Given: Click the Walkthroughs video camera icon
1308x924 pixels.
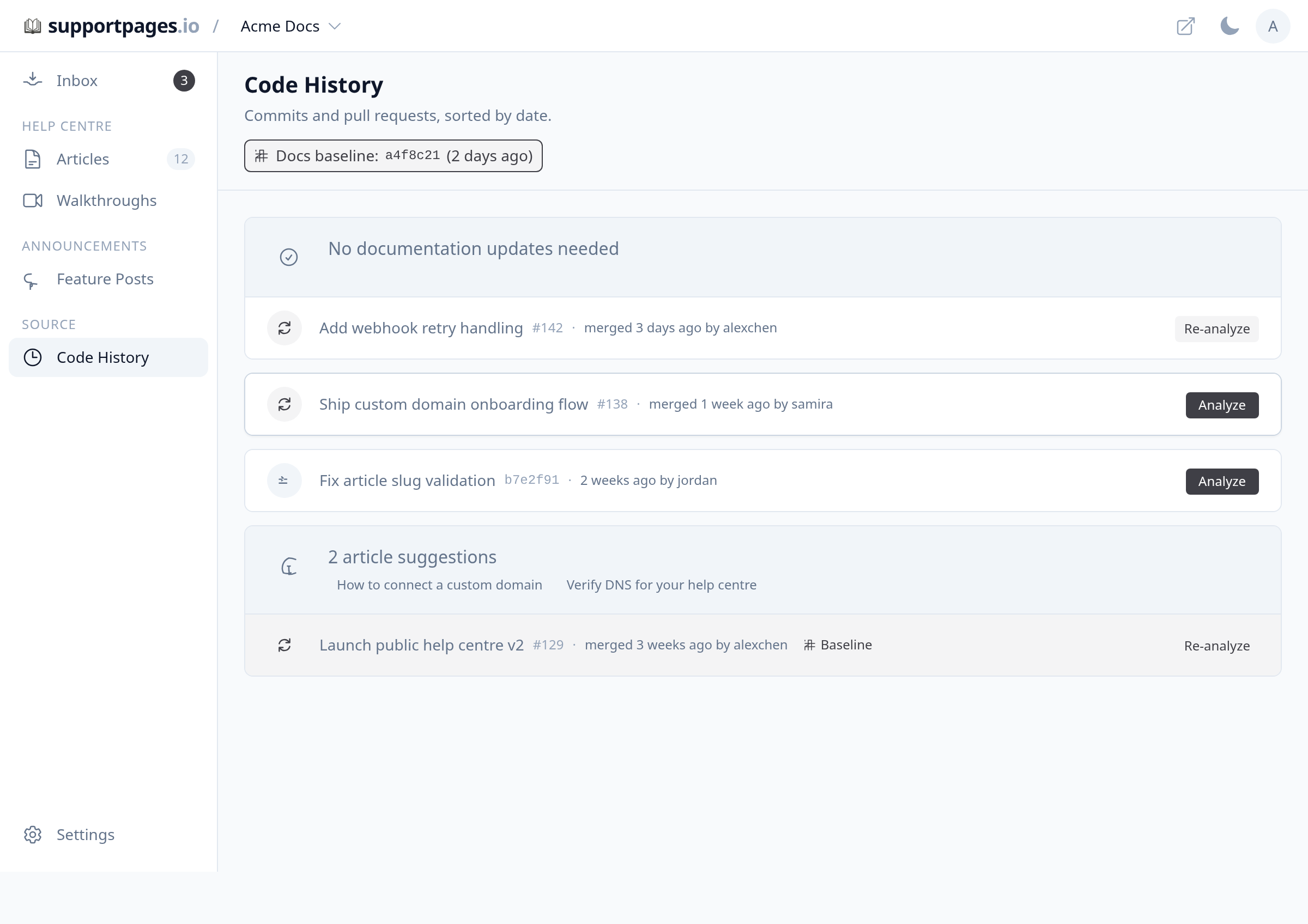Looking at the screenshot, I should [x=33, y=200].
